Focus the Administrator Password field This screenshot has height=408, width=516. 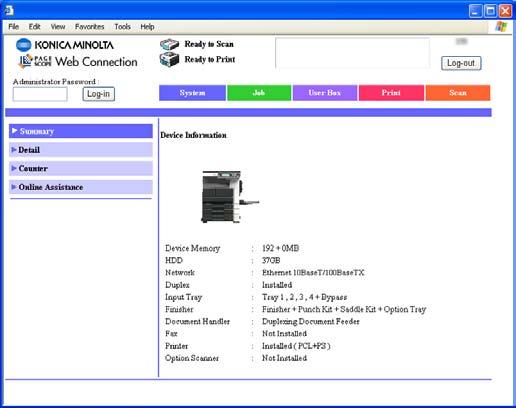(x=40, y=94)
